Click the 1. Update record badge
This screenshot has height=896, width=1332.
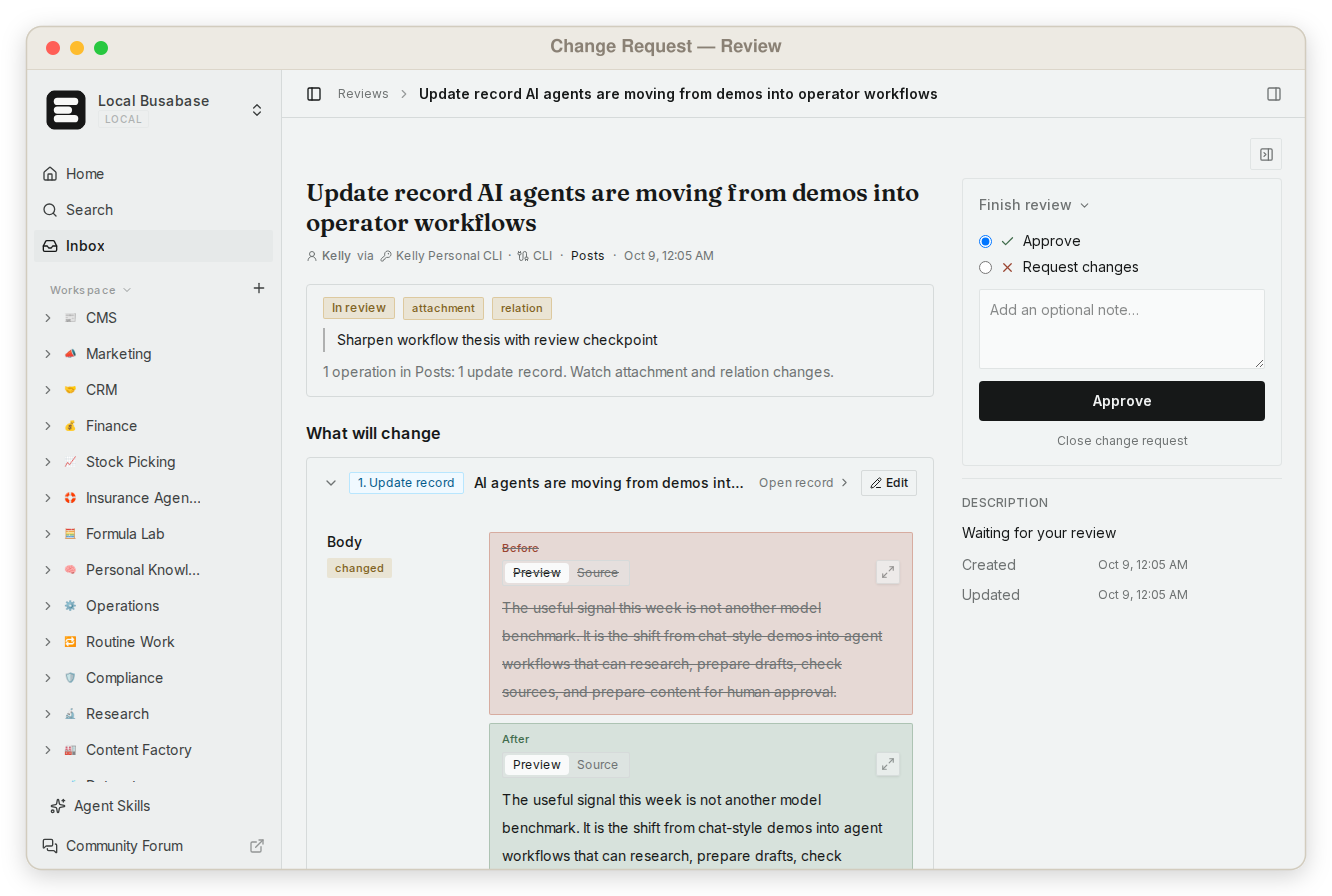(x=406, y=483)
